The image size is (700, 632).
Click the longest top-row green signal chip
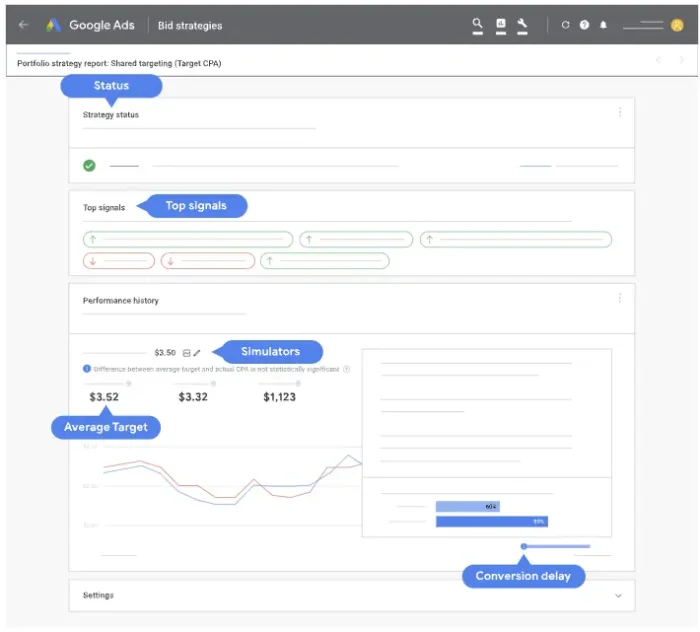pyautogui.click(x=188, y=239)
